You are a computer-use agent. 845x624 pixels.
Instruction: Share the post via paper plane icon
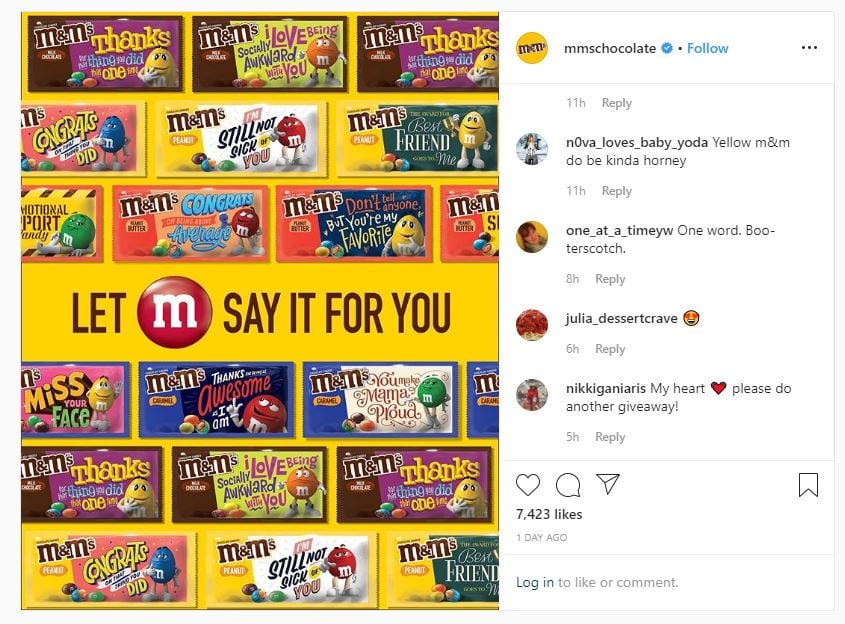608,485
